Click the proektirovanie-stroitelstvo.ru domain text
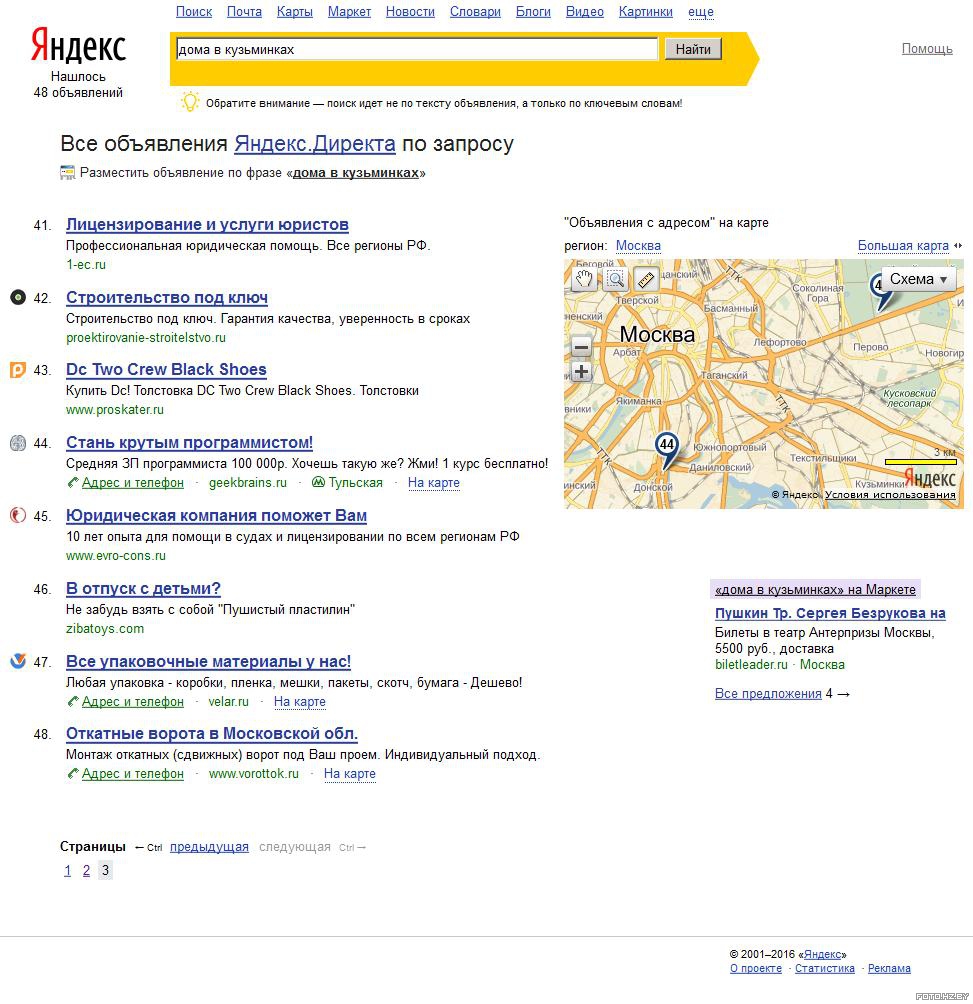This screenshot has width=973, height=1004. pyautogui.click(x=146, y=337)
